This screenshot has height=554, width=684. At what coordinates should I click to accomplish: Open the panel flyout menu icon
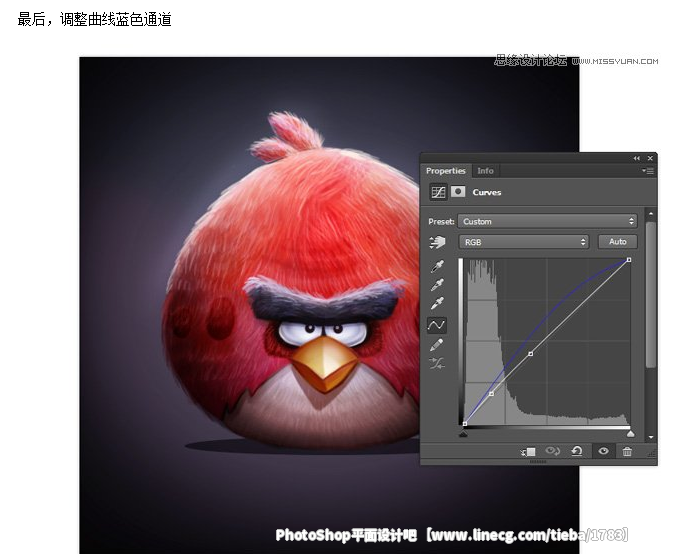coord(648,171)
